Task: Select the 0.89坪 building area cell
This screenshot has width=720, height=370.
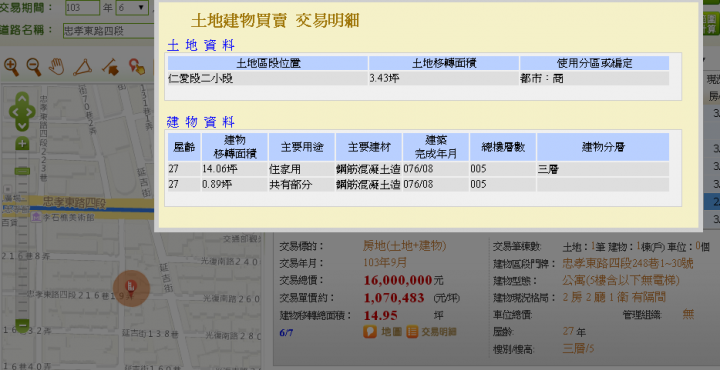Action: pos(235,184)
